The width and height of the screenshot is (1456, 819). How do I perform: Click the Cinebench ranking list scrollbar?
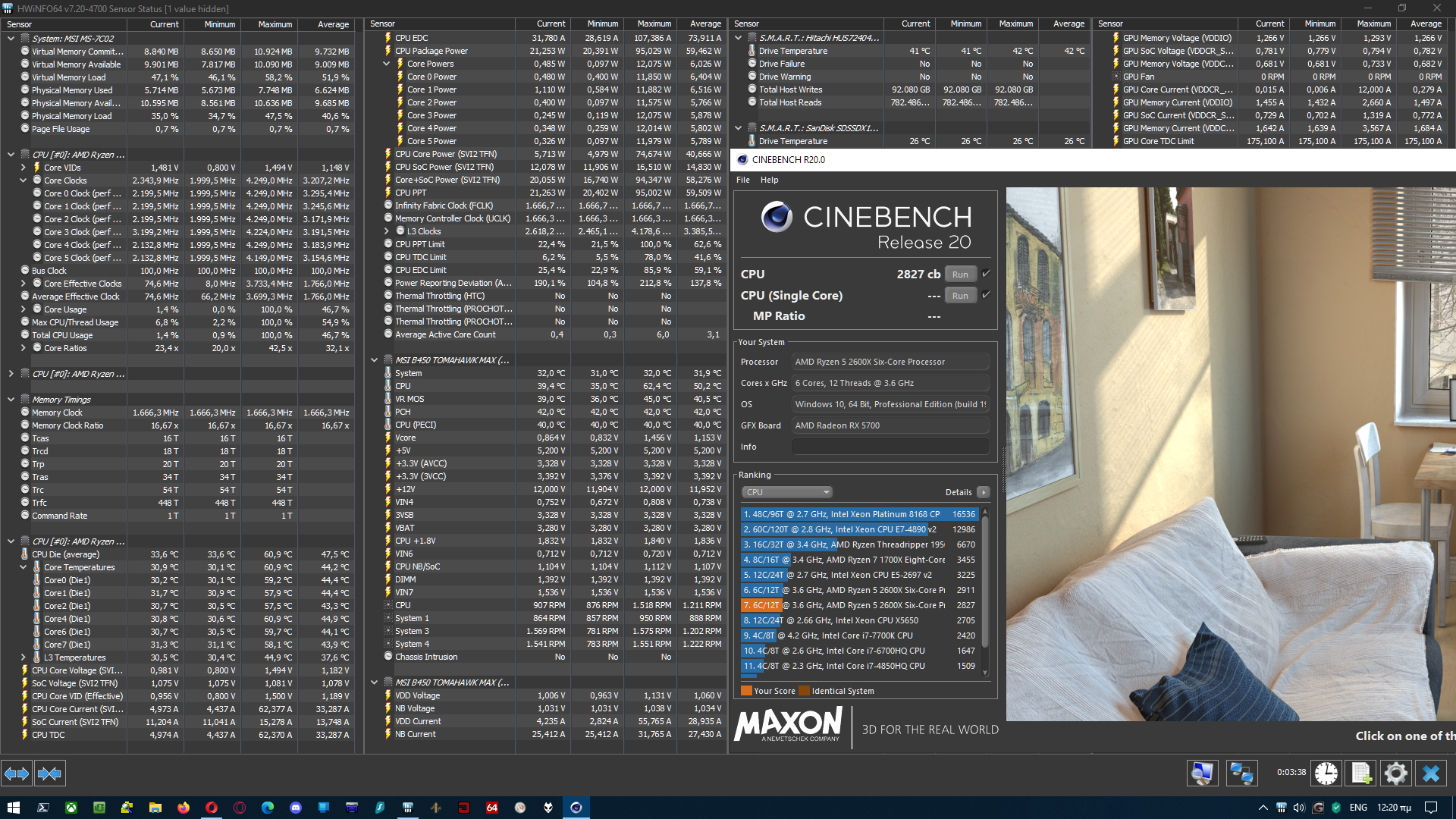point(985,582)
